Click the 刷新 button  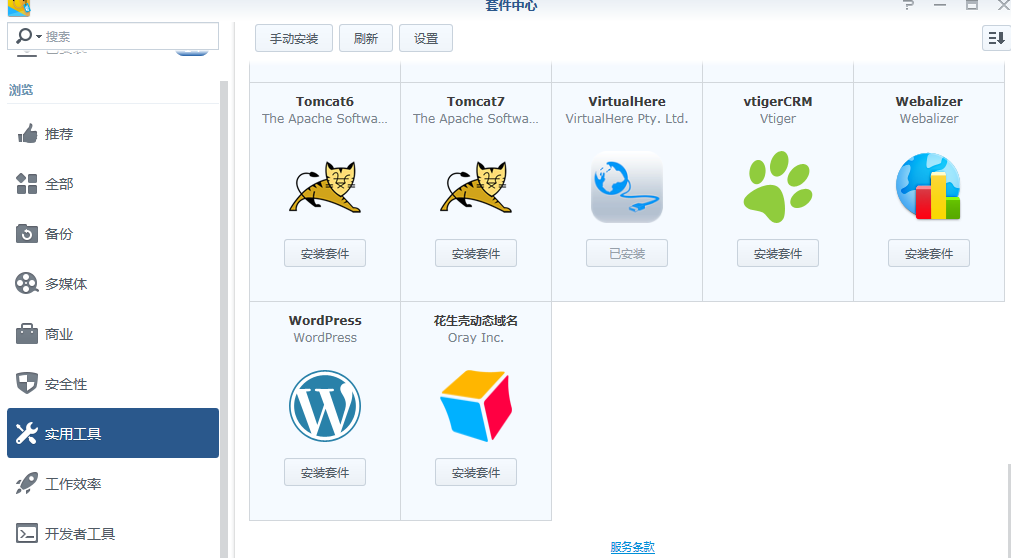pos(366,38)
